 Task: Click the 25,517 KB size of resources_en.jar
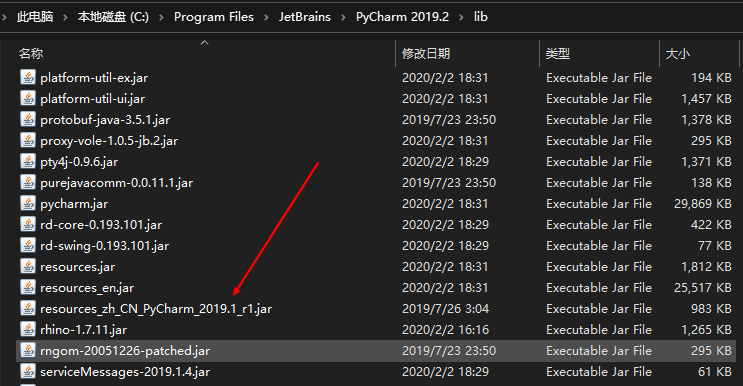click(x=703, y=287)
